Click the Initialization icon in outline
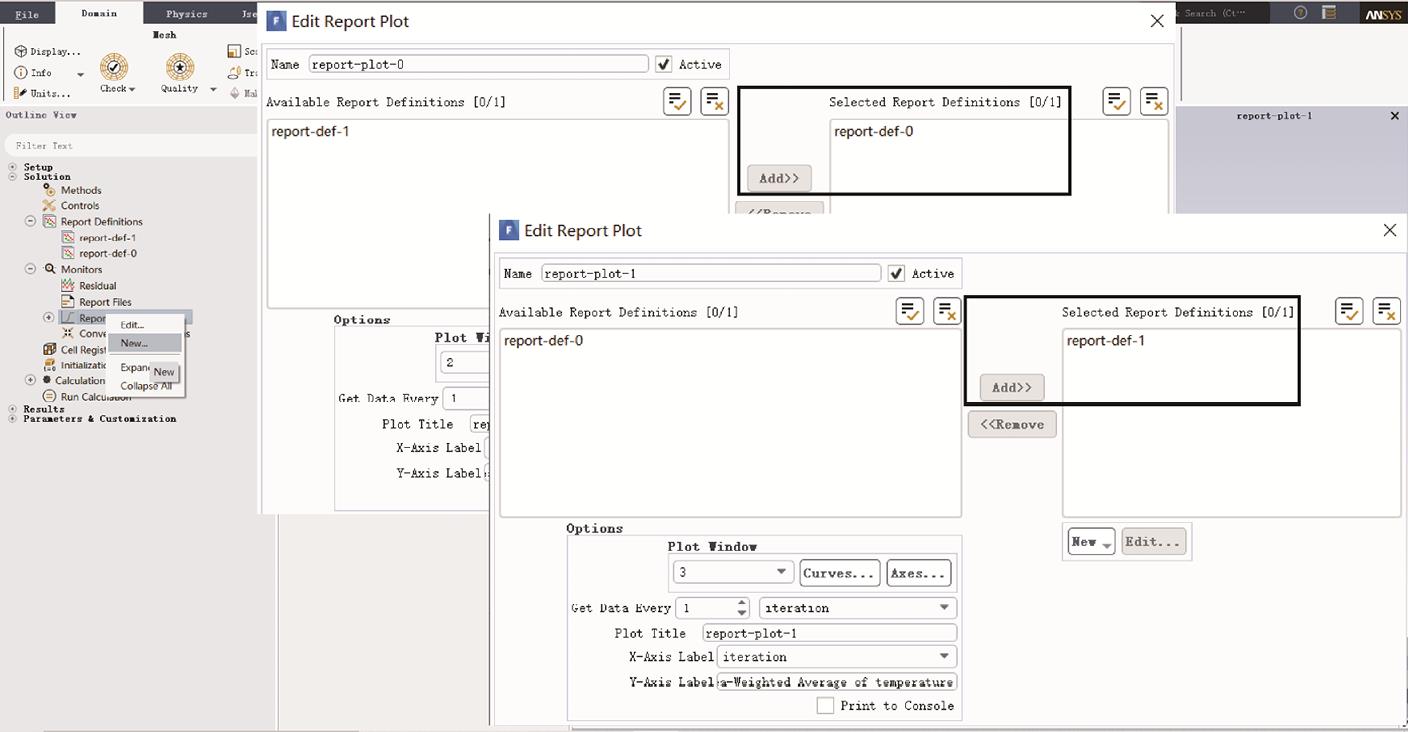 49,365
